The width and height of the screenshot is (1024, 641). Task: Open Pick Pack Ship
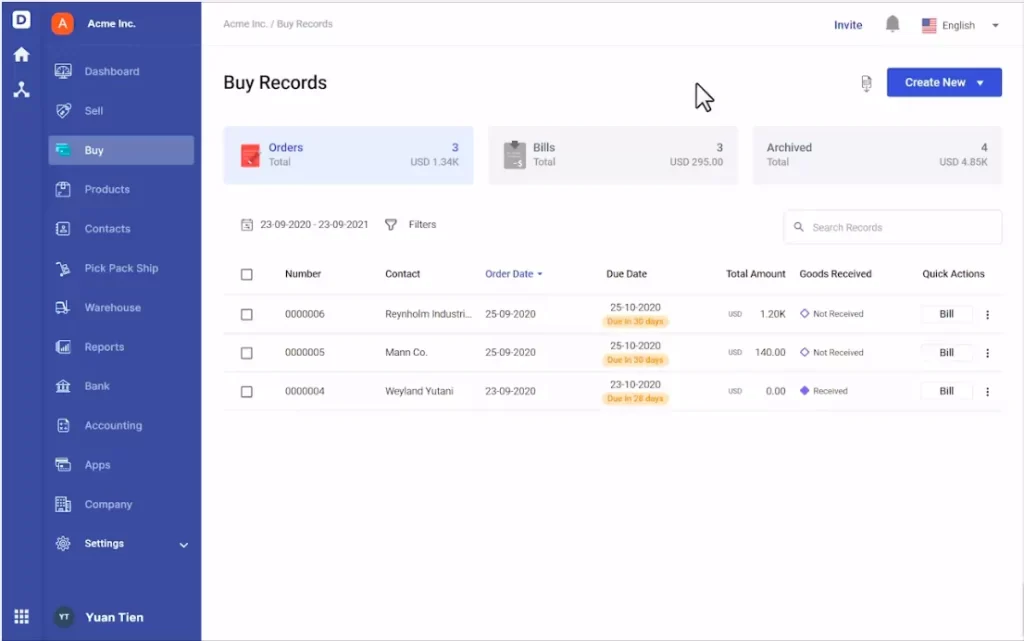tap(121, 268)
